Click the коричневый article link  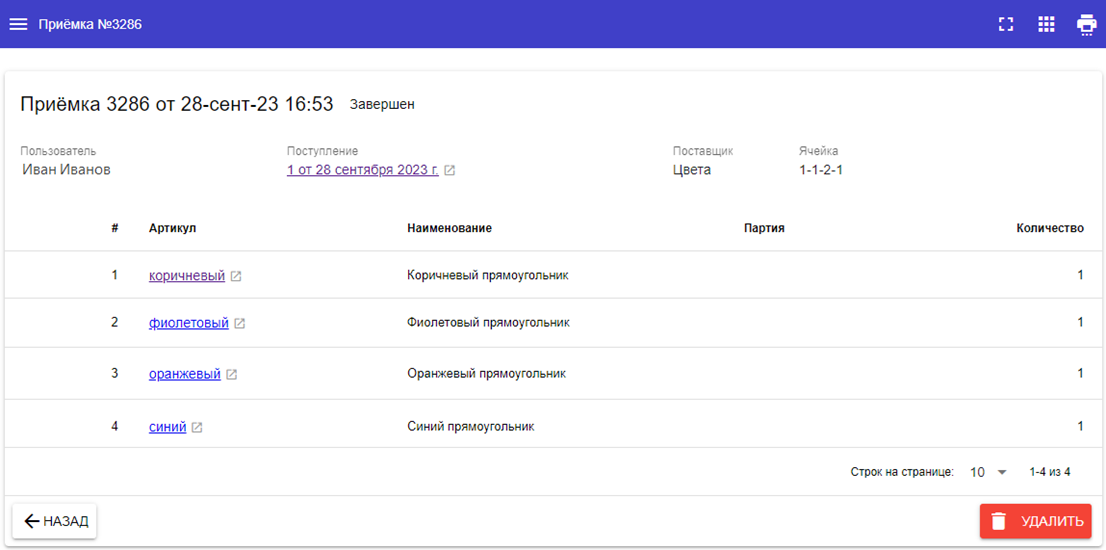187,276
